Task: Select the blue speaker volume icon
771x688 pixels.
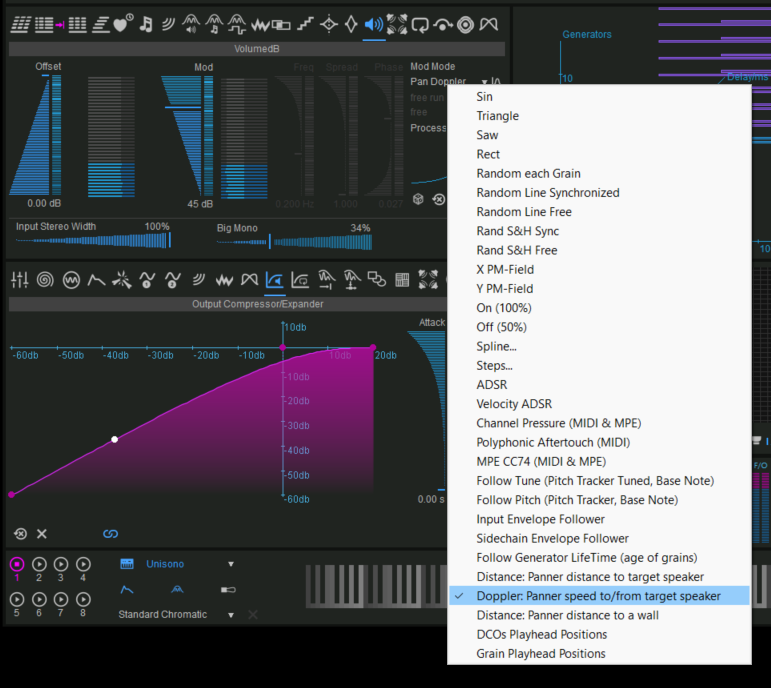Action: click(x=374, y=24)
